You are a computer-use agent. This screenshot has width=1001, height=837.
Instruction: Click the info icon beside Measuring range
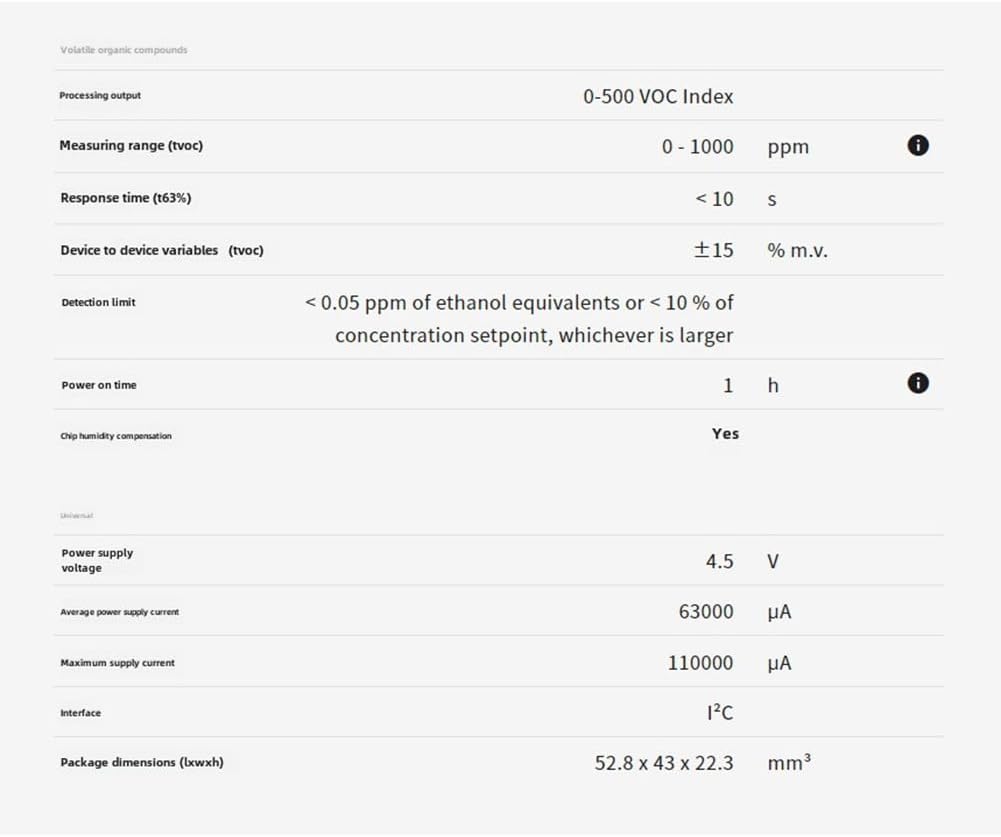[x=917, y=146]
